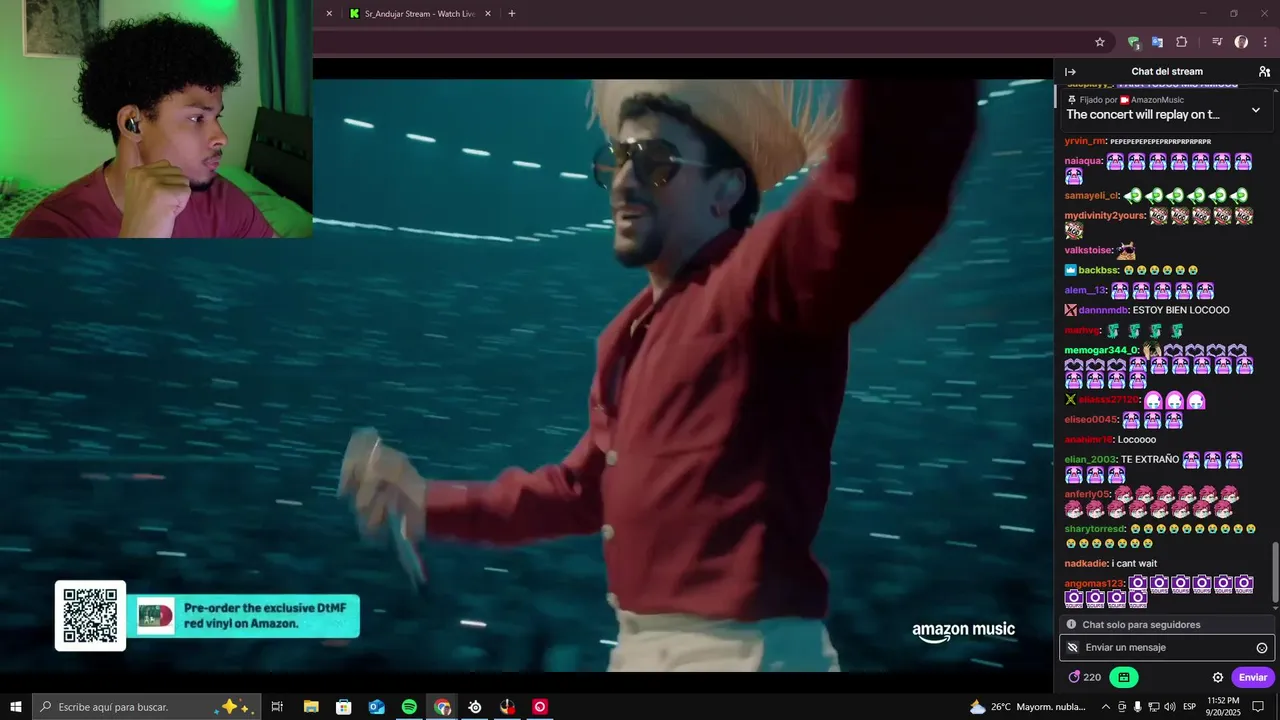Open the red circle recorder app on the taskbar

coord(540,707)
